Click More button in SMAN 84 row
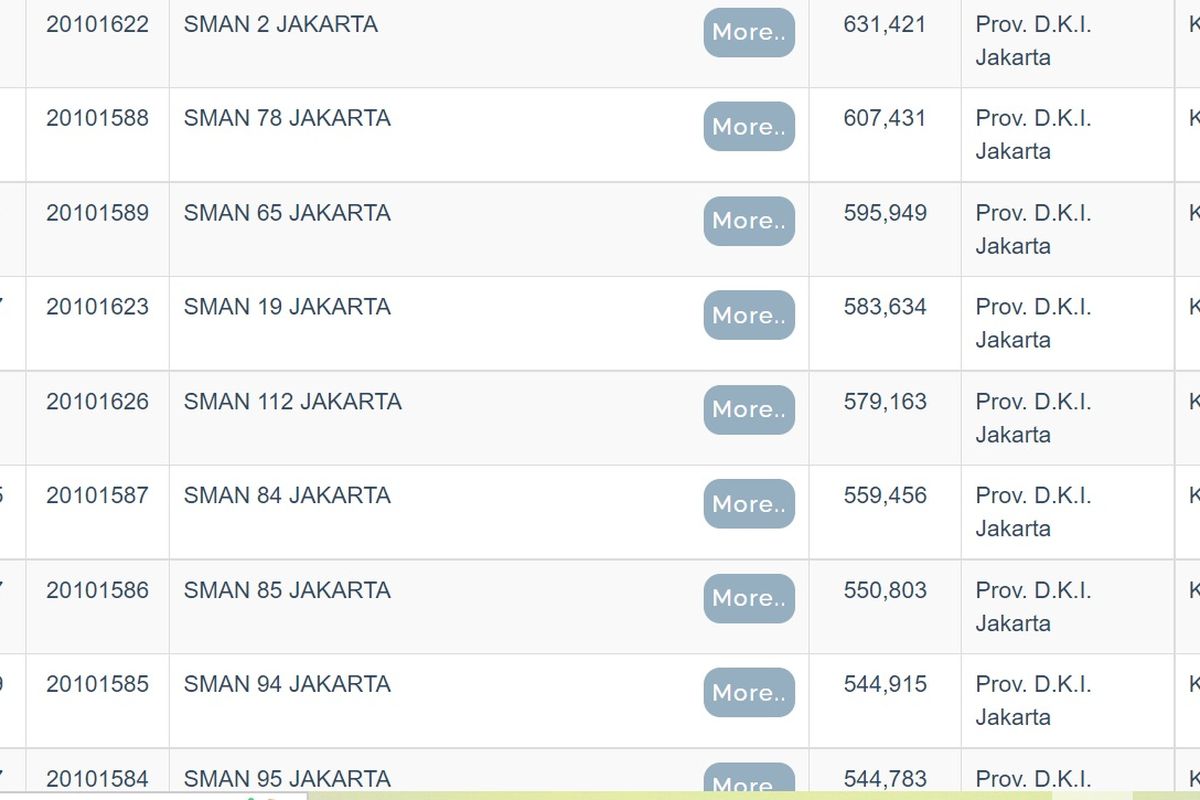Image resolution: width=1200 pixels, height=800 pixels. click(x=749, y=504)
